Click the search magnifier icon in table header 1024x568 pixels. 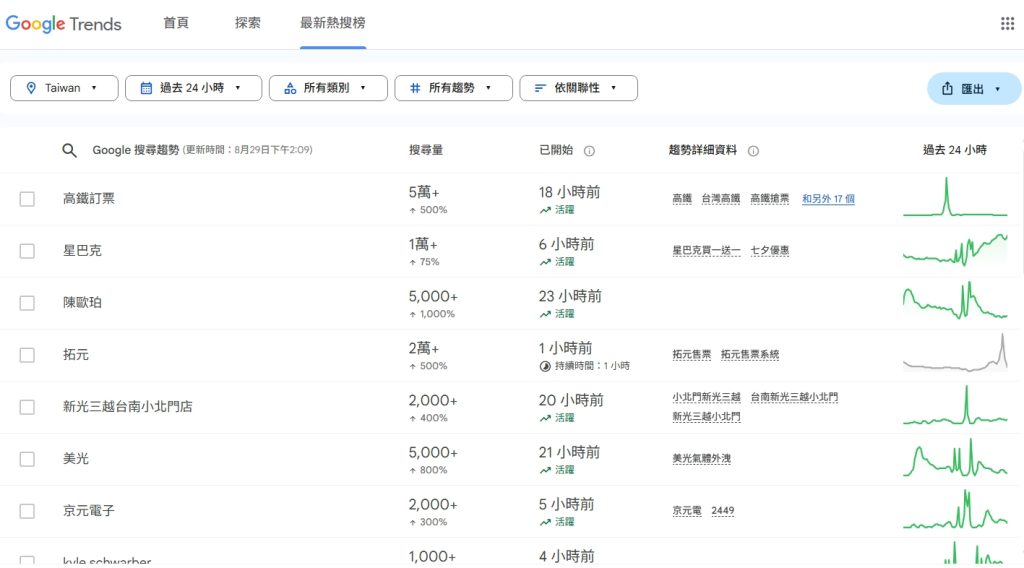pos(69,150)
